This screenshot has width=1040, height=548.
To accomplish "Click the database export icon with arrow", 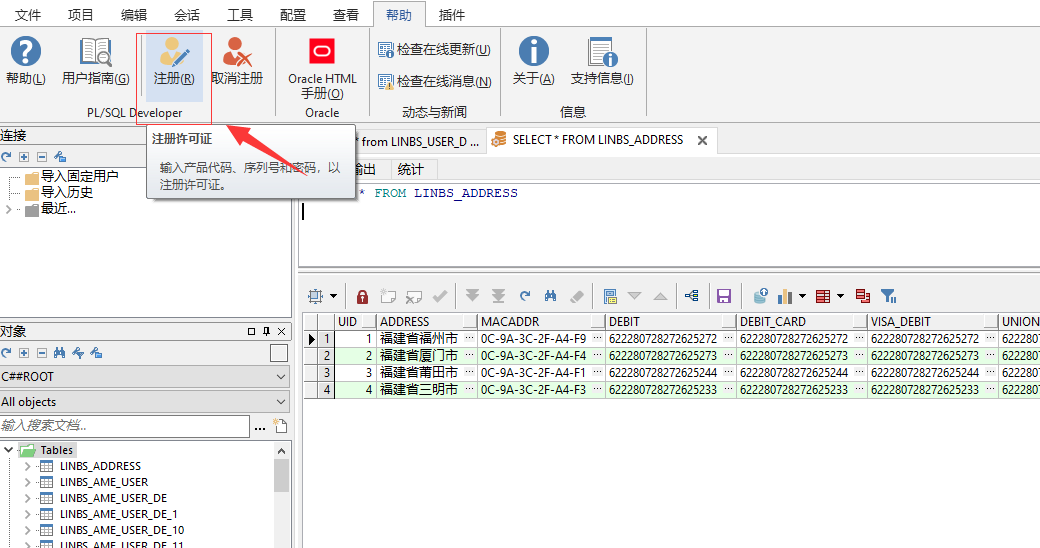I will click(760, 296).
